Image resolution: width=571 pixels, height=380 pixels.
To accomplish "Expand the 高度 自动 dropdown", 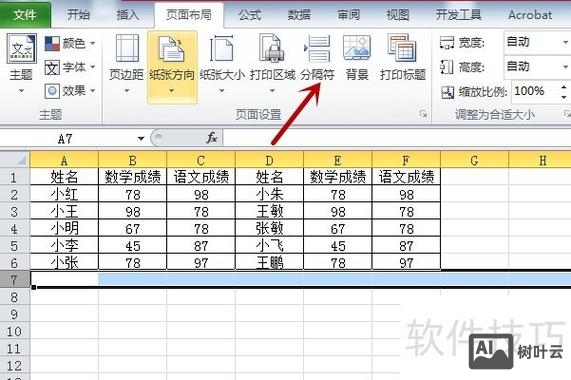I will [565, 67].
